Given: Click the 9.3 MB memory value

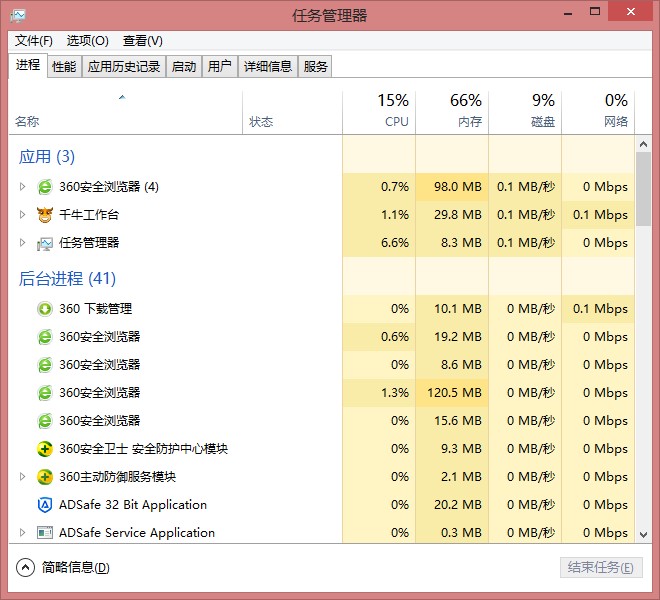Looking at the screenshot, I should pyautogui.click(x=461, y=449).
